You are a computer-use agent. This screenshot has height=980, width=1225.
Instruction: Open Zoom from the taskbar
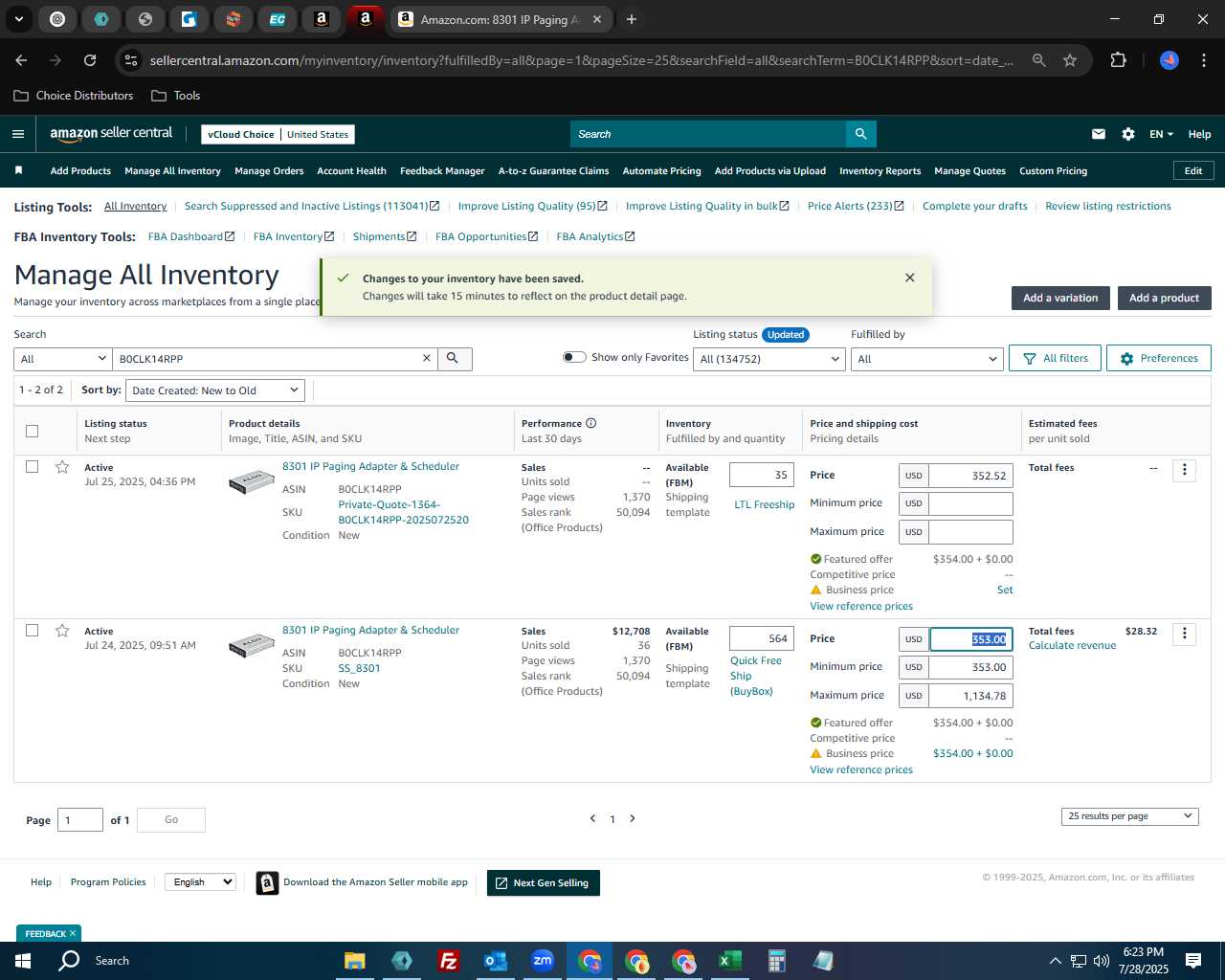pyautogui.click(x=543, y=961)
